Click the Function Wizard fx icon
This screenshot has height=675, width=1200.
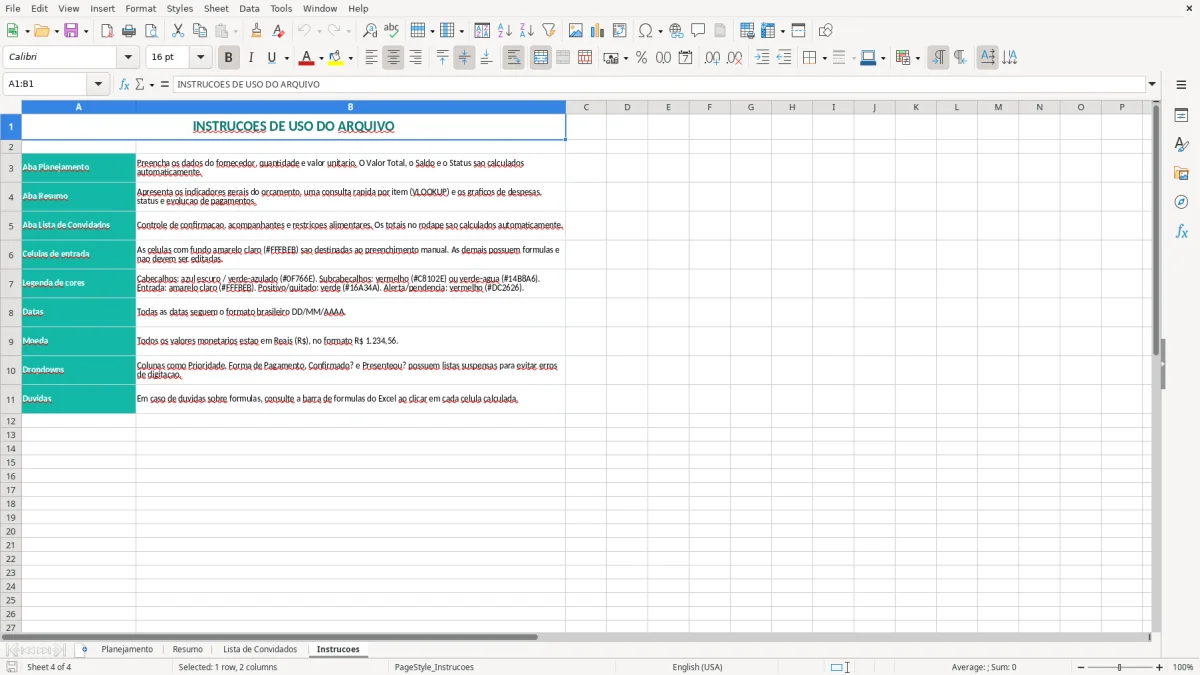point(125,84)
